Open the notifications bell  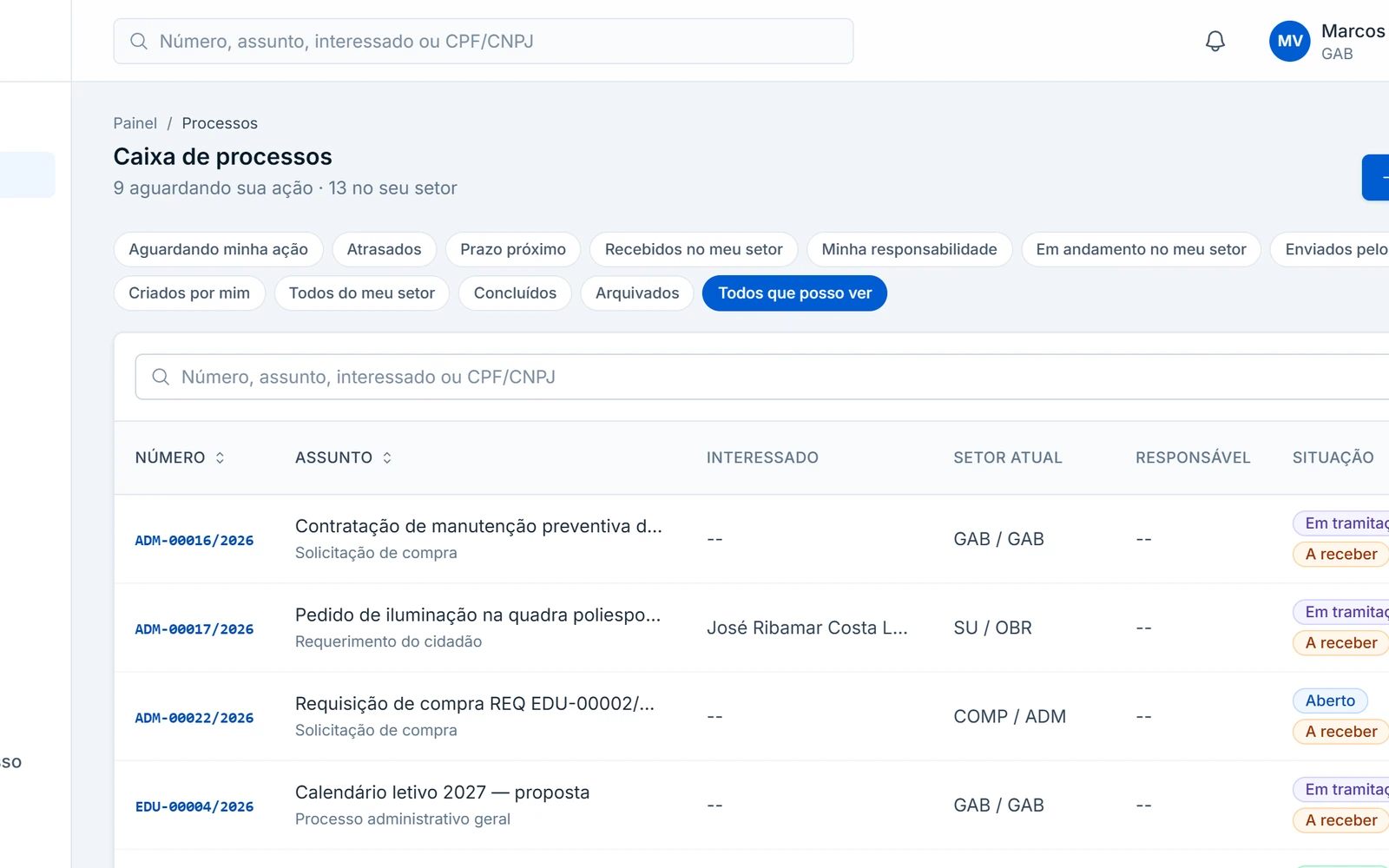pos(1215,41)
